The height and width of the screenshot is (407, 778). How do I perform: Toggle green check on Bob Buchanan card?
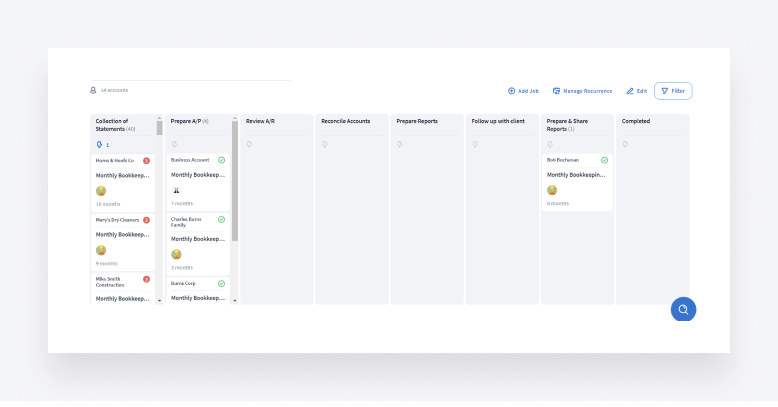604,160
